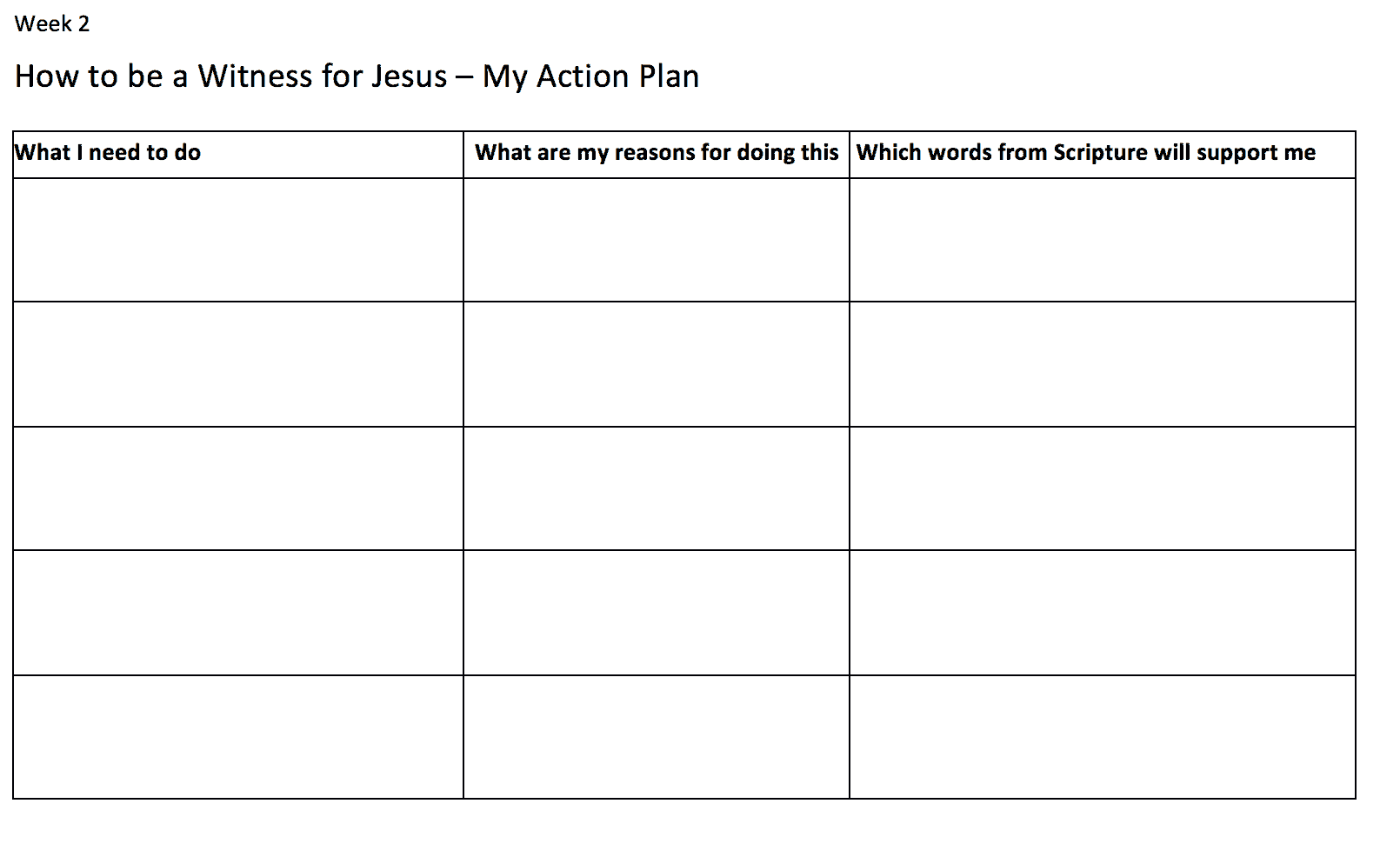Click fourth-row cell in the reasons column
The width and height of the screenshot is (1400, 850).
pyautogui.click(x=657, y=613)
